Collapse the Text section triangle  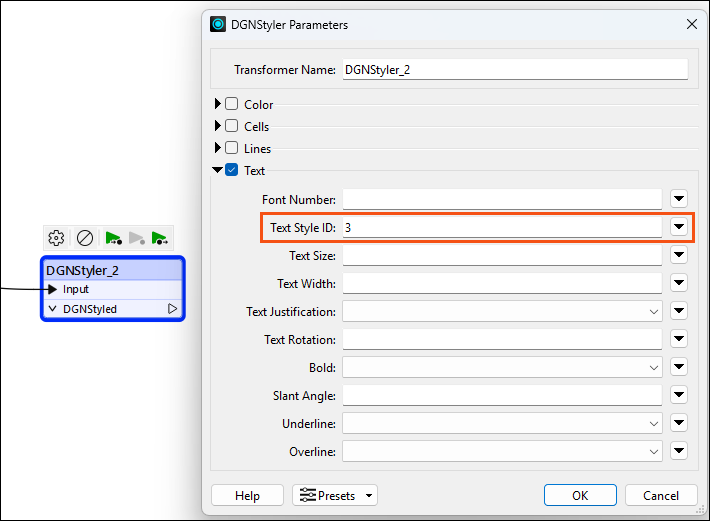click(x=217, y=170)
